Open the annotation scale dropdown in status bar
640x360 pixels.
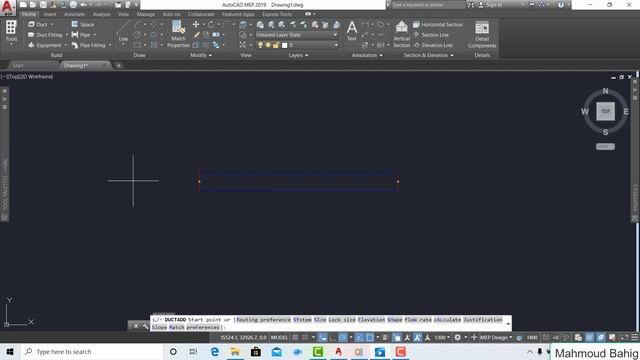pyautogui.click(x=442, y=338)
